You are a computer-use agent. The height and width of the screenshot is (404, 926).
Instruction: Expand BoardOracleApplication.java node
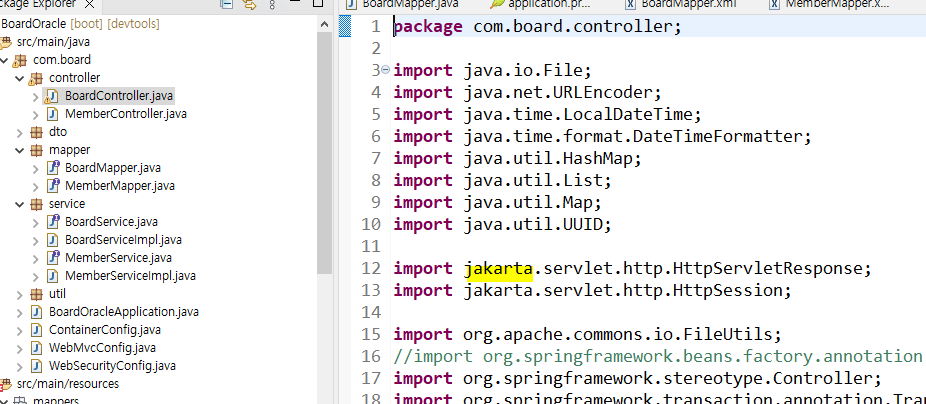coord(20,312)
